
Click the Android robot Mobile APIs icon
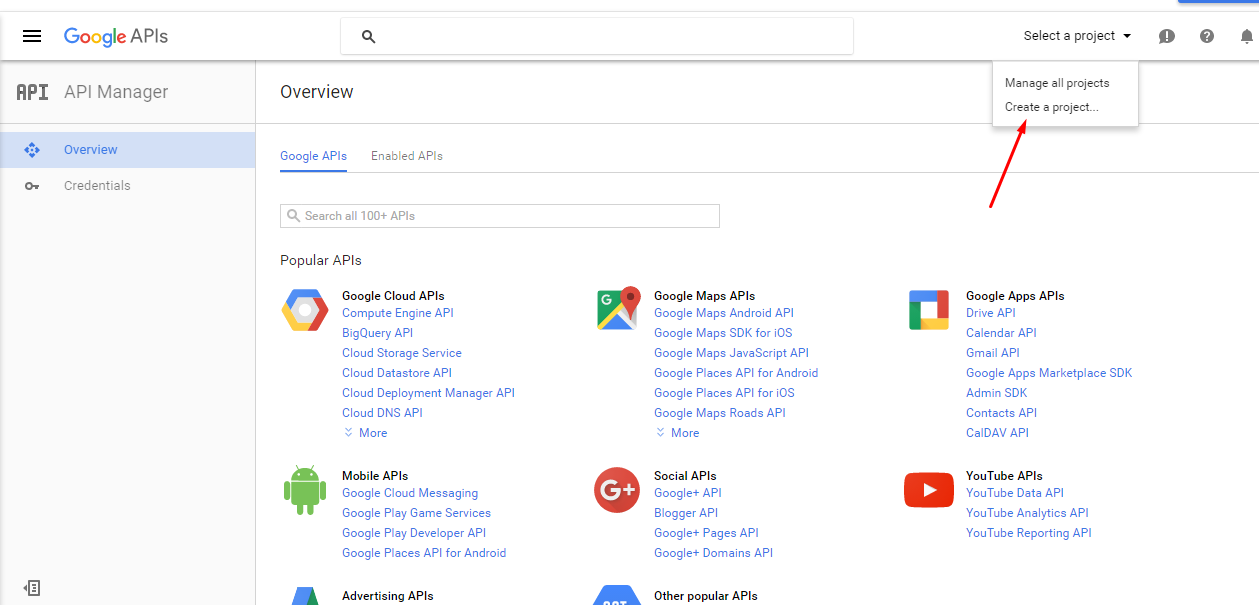point(305,490)
